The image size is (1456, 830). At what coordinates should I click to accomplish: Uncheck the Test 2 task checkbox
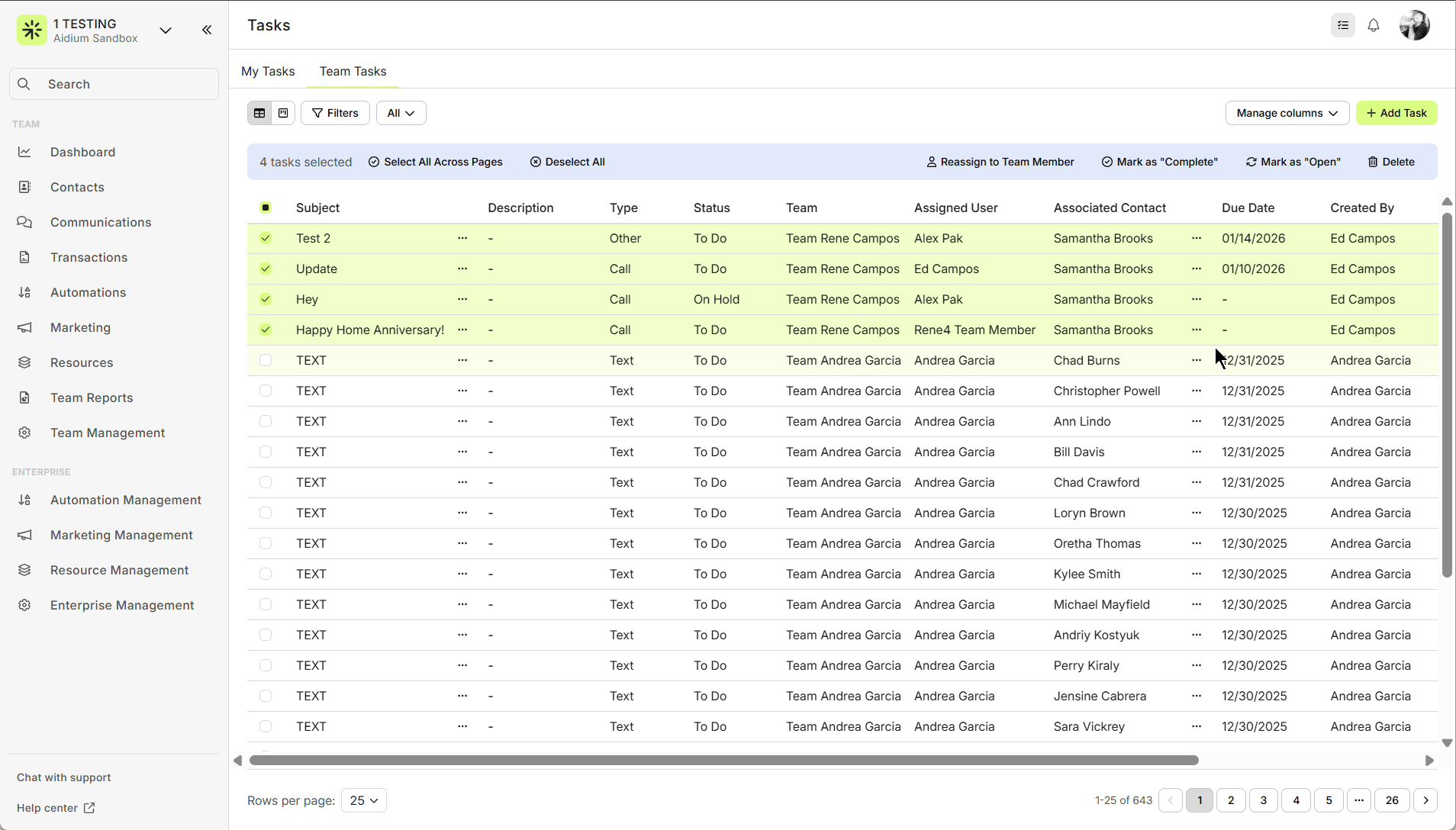click(x=266, y=238)
